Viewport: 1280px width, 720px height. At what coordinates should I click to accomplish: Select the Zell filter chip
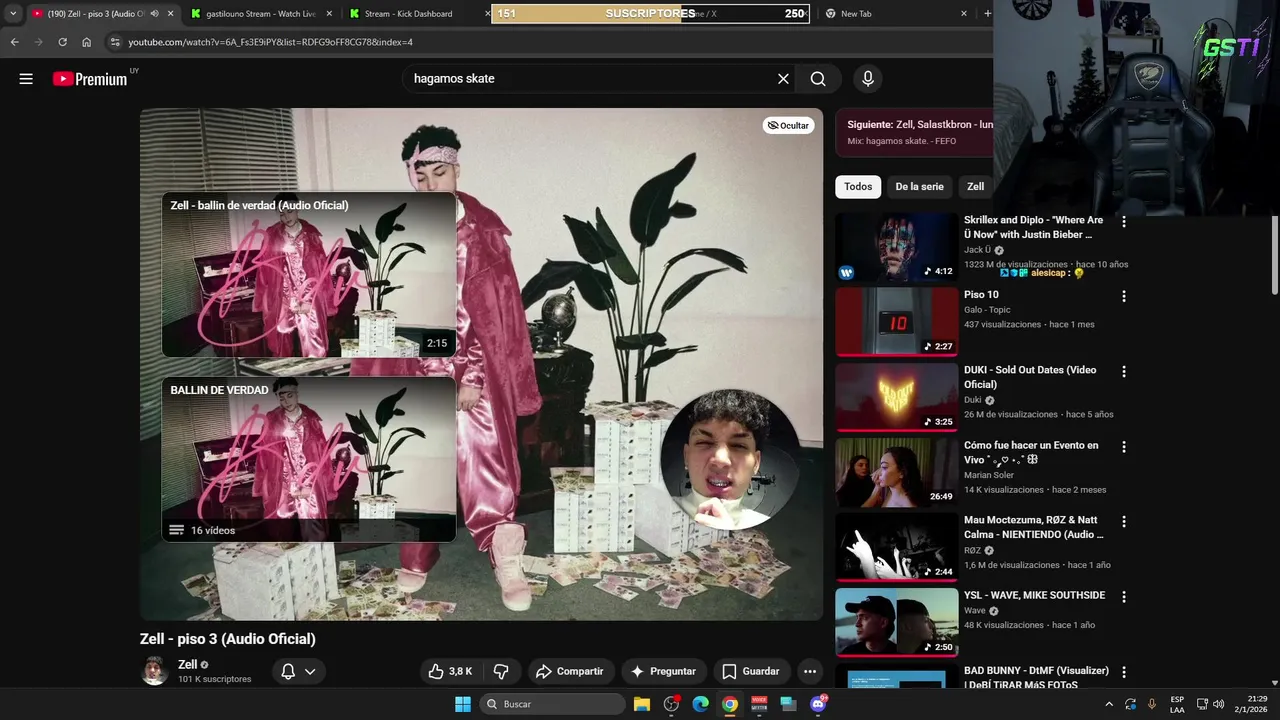pos(975,187)
